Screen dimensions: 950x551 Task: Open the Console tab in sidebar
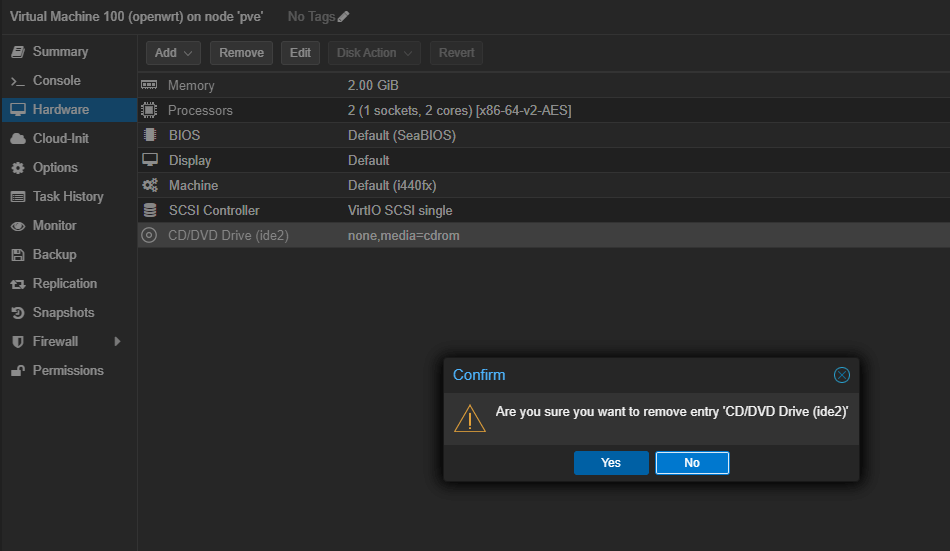coord(56,80)
